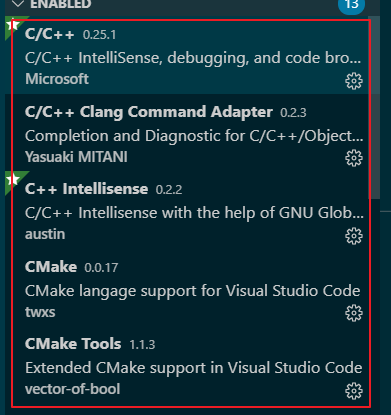This screenshot has width=391, height=415.
Task: Click the twxs publisher name
Action: (x=40, y=312)
